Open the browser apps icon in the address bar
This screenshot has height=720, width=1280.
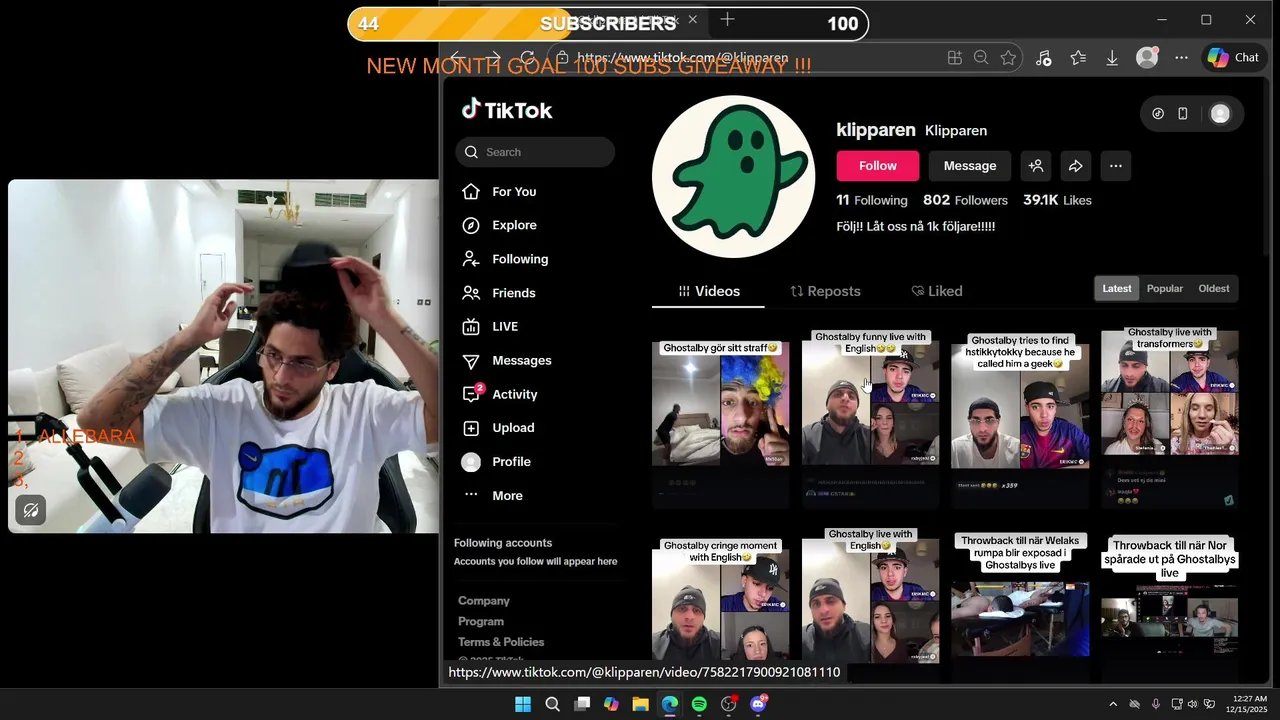pyautogui.click(x=955, y=58)
